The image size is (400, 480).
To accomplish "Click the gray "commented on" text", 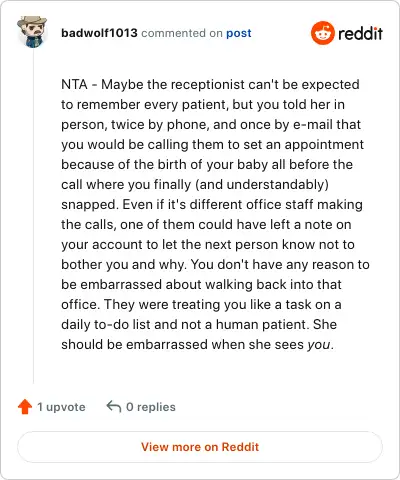I will [182, 33].
